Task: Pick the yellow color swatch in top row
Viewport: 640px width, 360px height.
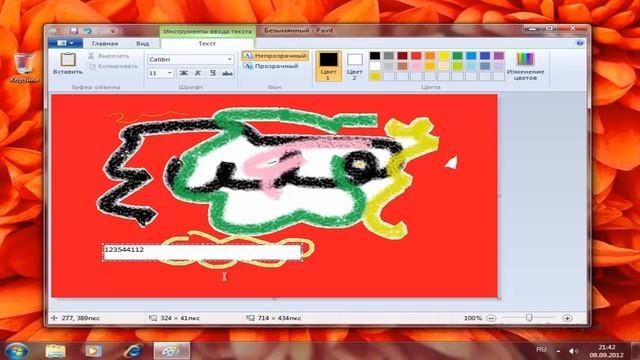Action: pyautogui.click(x=444, y=56)
